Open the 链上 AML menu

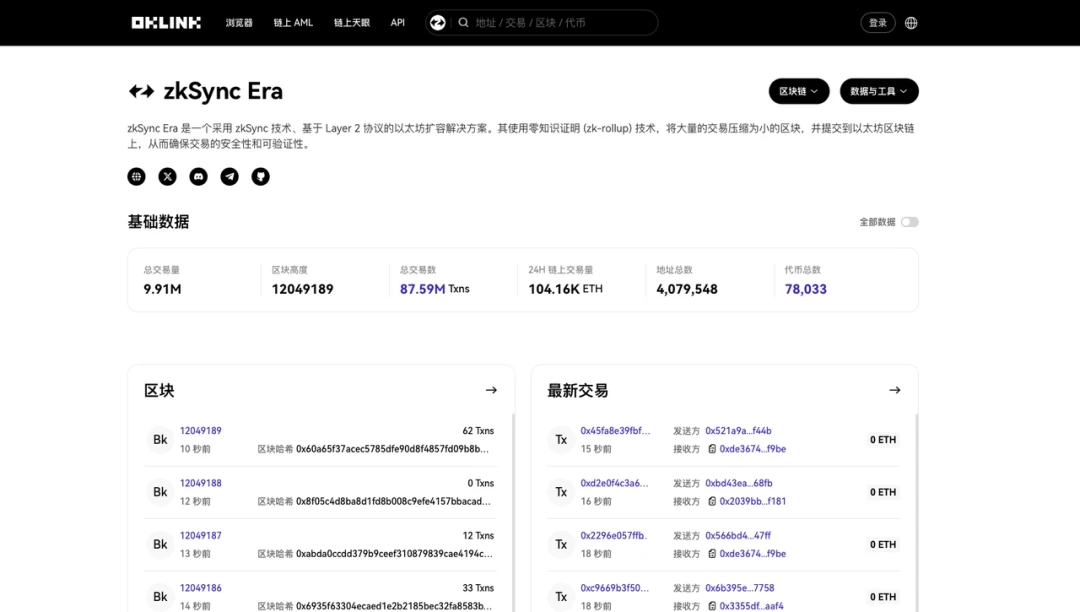tap(293, 23)
